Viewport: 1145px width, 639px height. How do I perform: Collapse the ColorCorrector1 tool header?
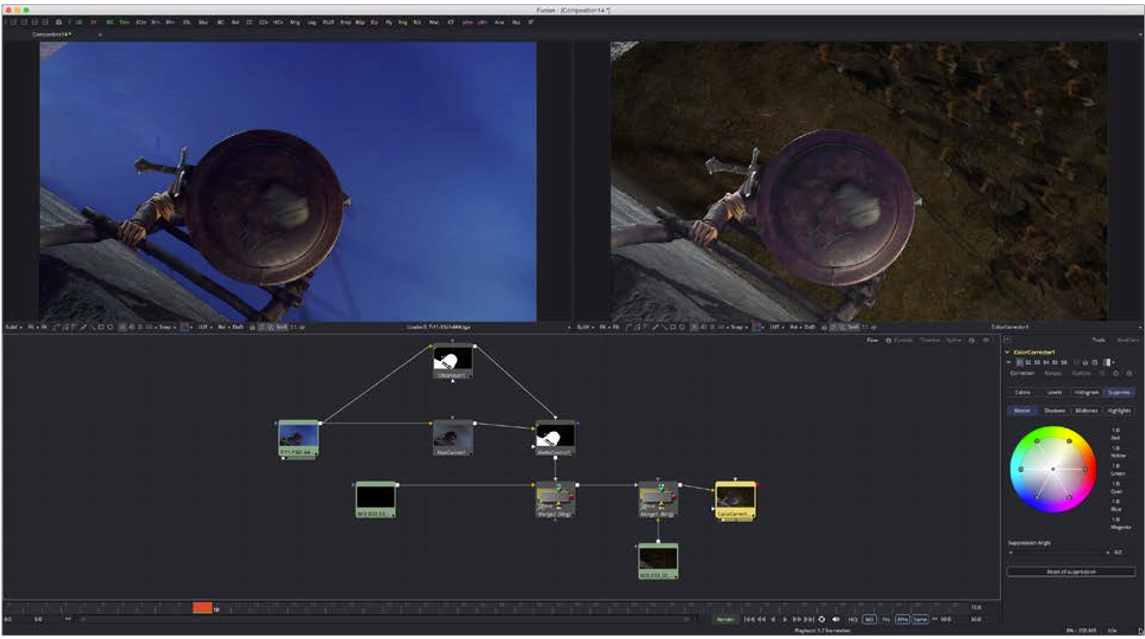click(x=1008, y=352)
